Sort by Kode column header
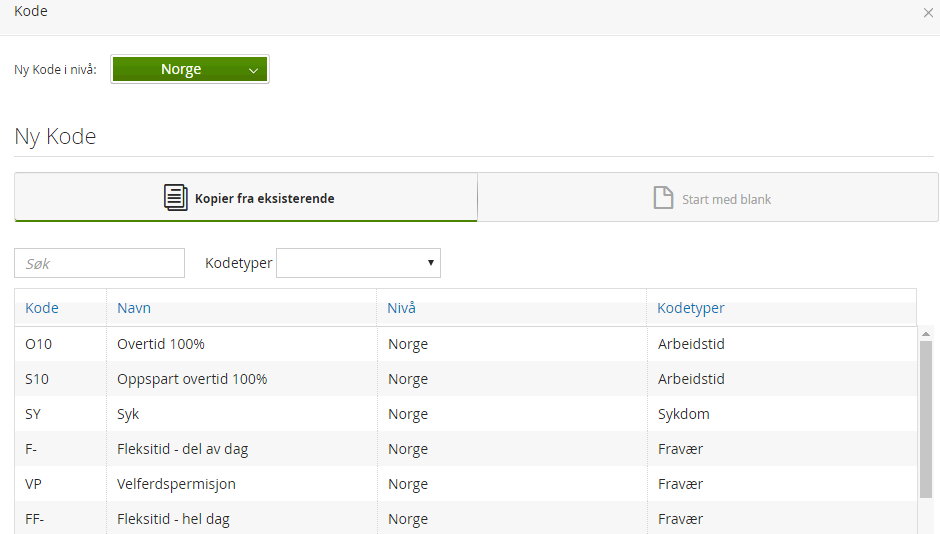940x534 pixels. tap(42, 308)
